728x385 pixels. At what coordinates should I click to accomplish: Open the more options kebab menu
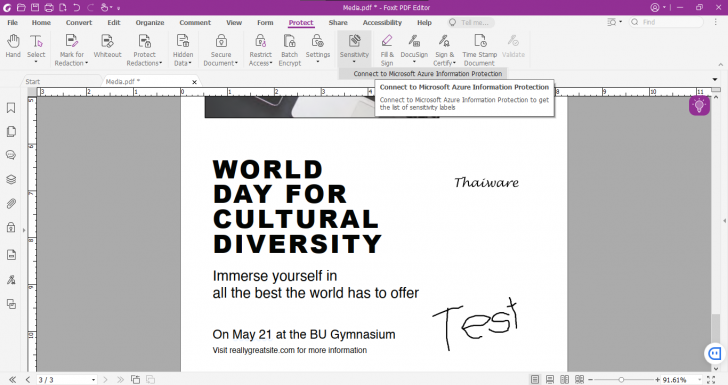pos(715,22)
